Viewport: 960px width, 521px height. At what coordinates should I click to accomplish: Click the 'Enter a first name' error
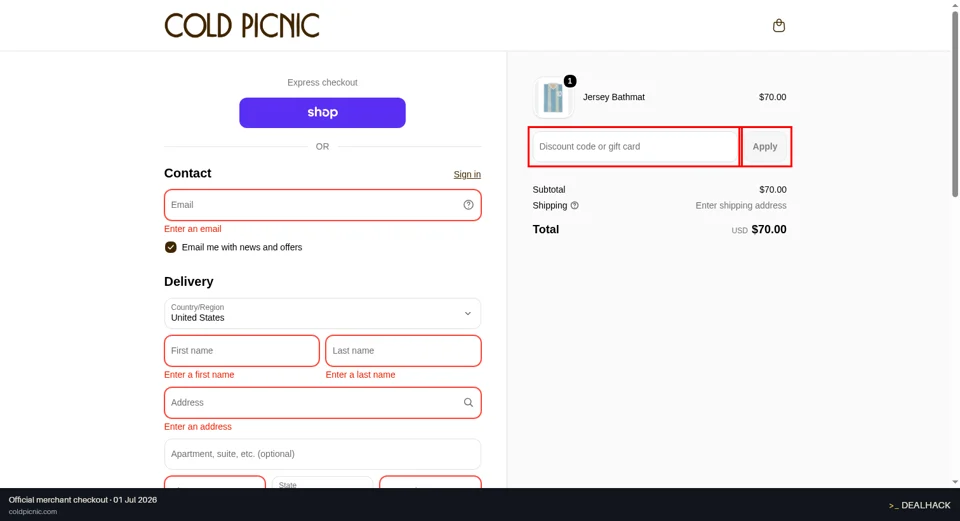tap(199, 375)
